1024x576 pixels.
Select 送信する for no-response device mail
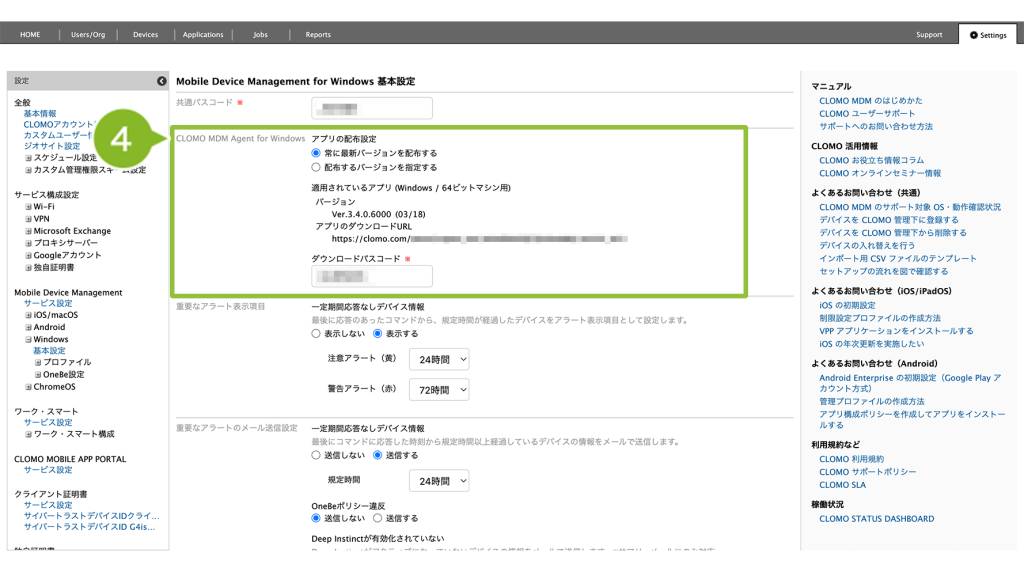pos(377,455)
